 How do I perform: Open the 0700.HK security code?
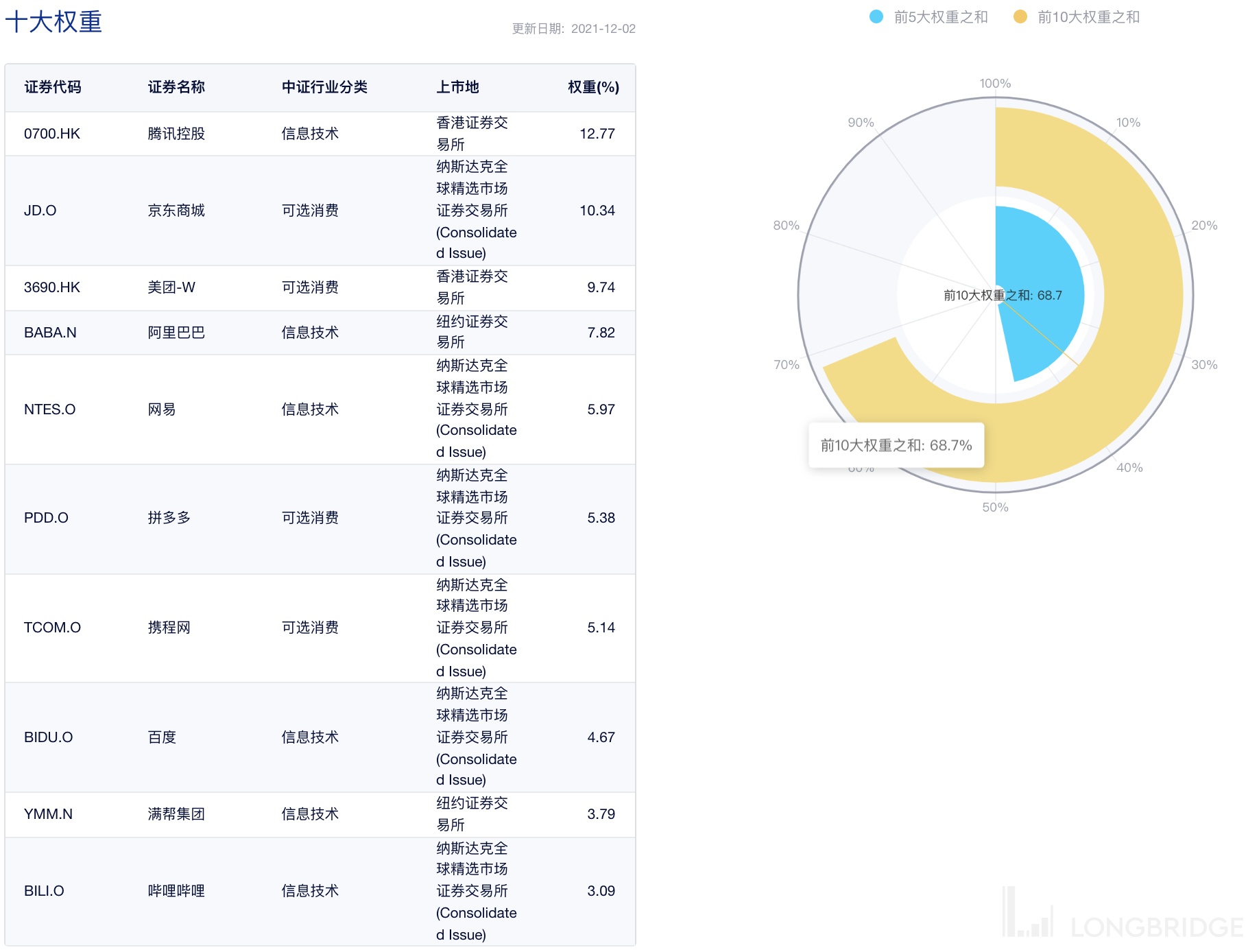[x=52, y=134]
